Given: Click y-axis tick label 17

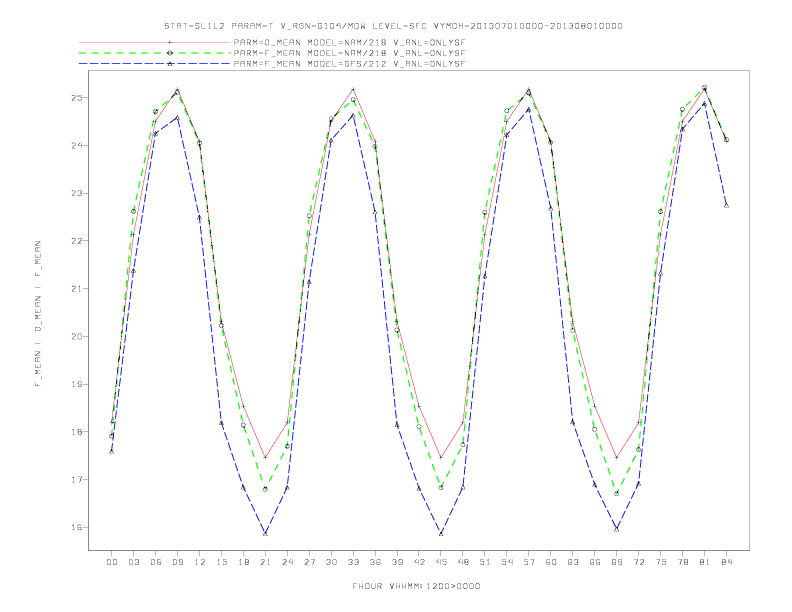Looking at the screenshot, I should [x=77, y=479].
